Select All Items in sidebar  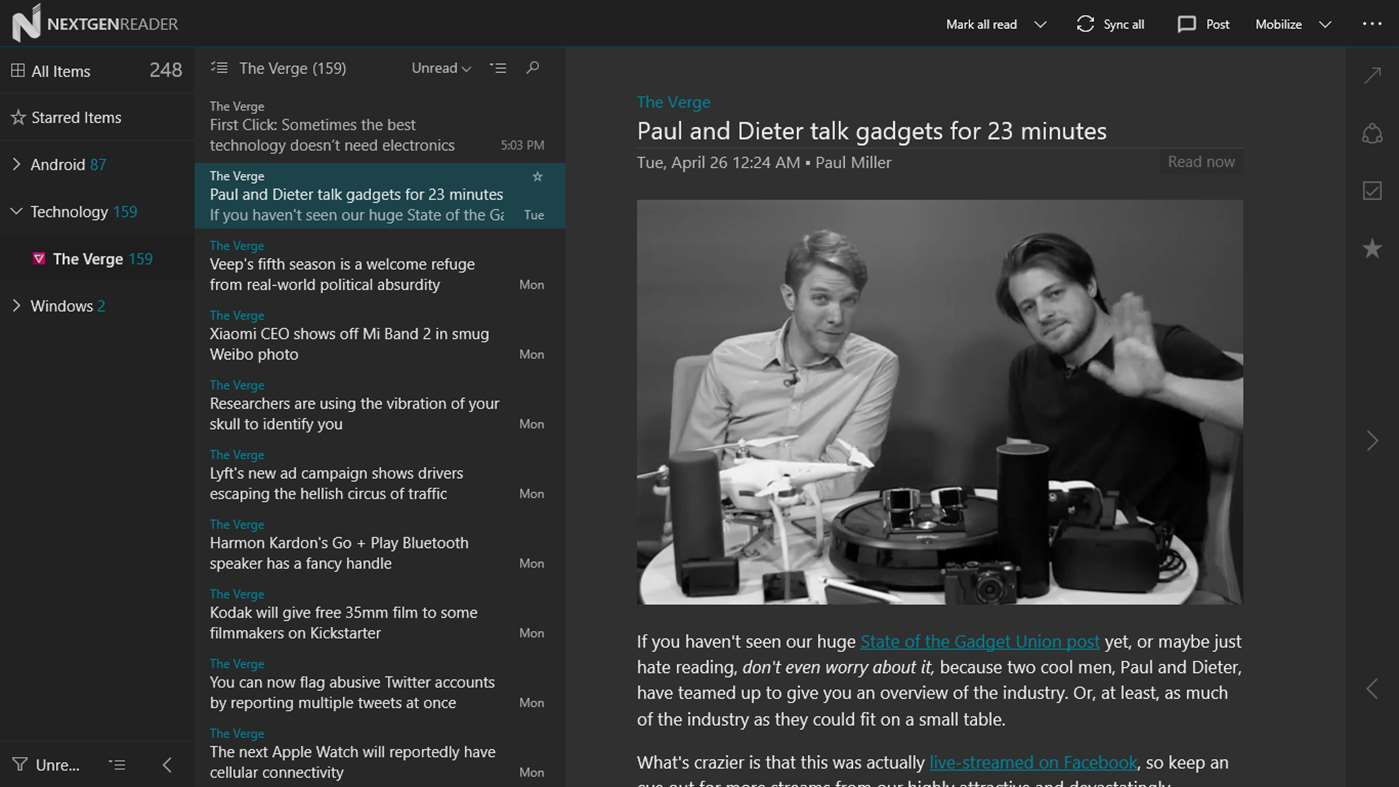click(x=96, y=71)
